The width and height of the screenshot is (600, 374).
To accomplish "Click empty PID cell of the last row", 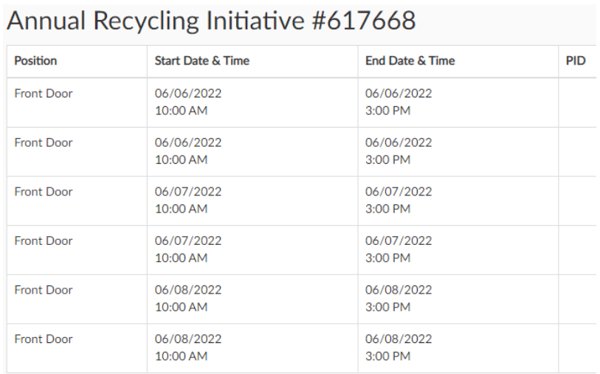I will point(577,348).
